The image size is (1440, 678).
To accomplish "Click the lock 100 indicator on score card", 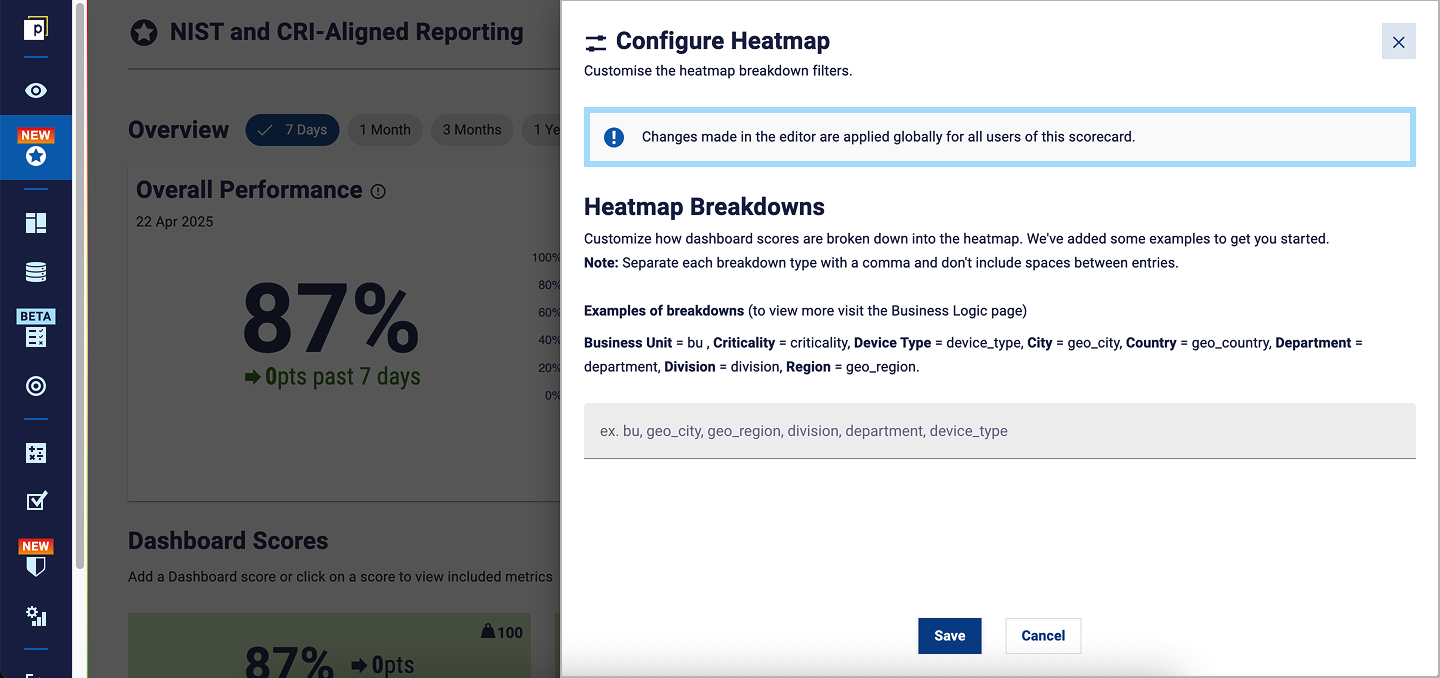I will [x=502, y=632].
